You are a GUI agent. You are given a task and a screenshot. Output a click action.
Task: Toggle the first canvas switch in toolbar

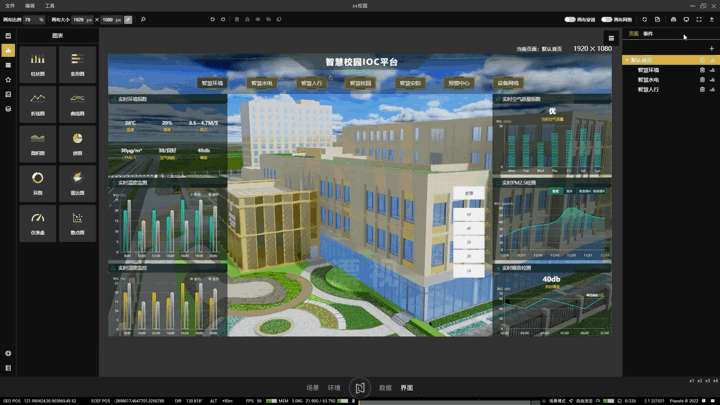[570, 19]
